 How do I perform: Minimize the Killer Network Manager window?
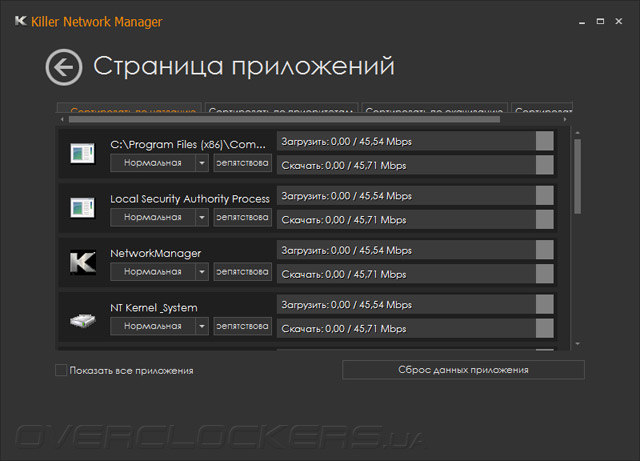(582, 22)
